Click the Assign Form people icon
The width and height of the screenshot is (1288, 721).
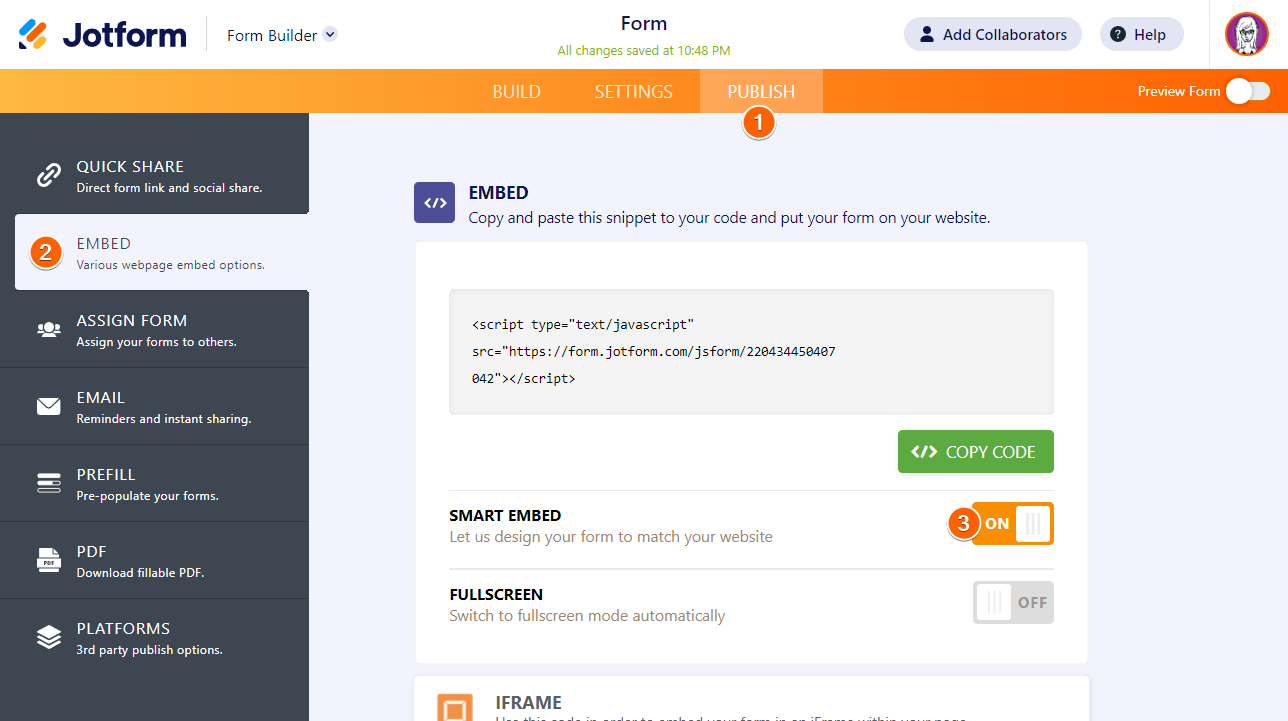click(48, 330)
